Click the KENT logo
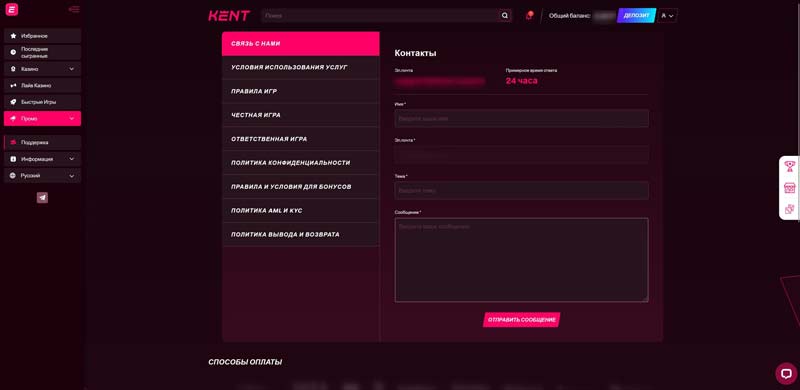 229,16
